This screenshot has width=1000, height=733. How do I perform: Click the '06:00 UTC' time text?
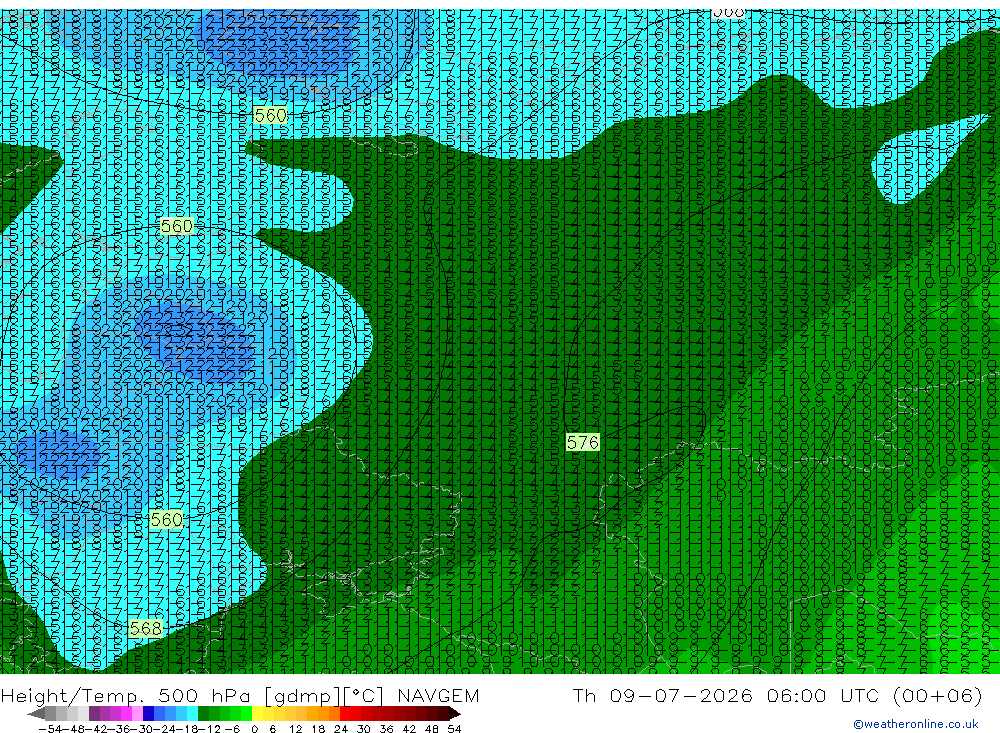tap(823, 695)
